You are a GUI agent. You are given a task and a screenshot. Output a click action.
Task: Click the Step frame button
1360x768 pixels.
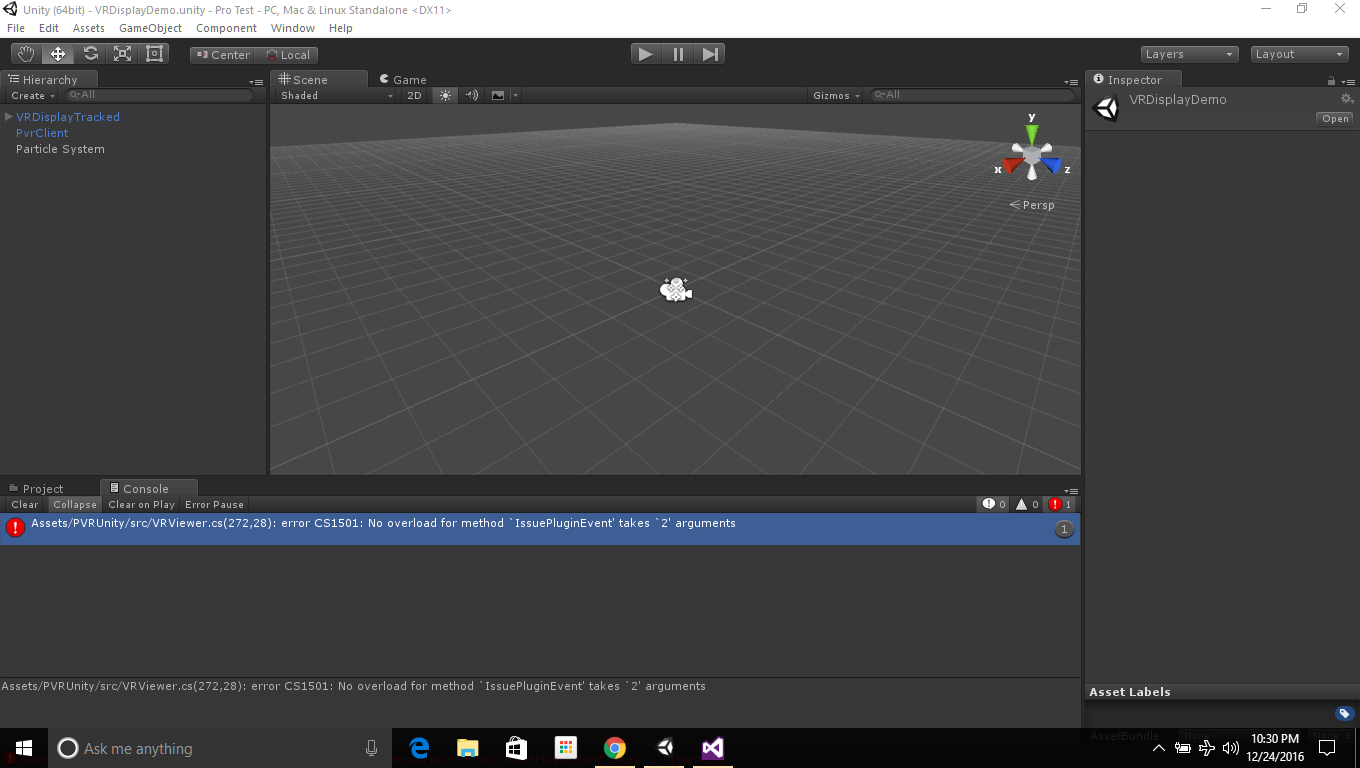click(710, 54)
